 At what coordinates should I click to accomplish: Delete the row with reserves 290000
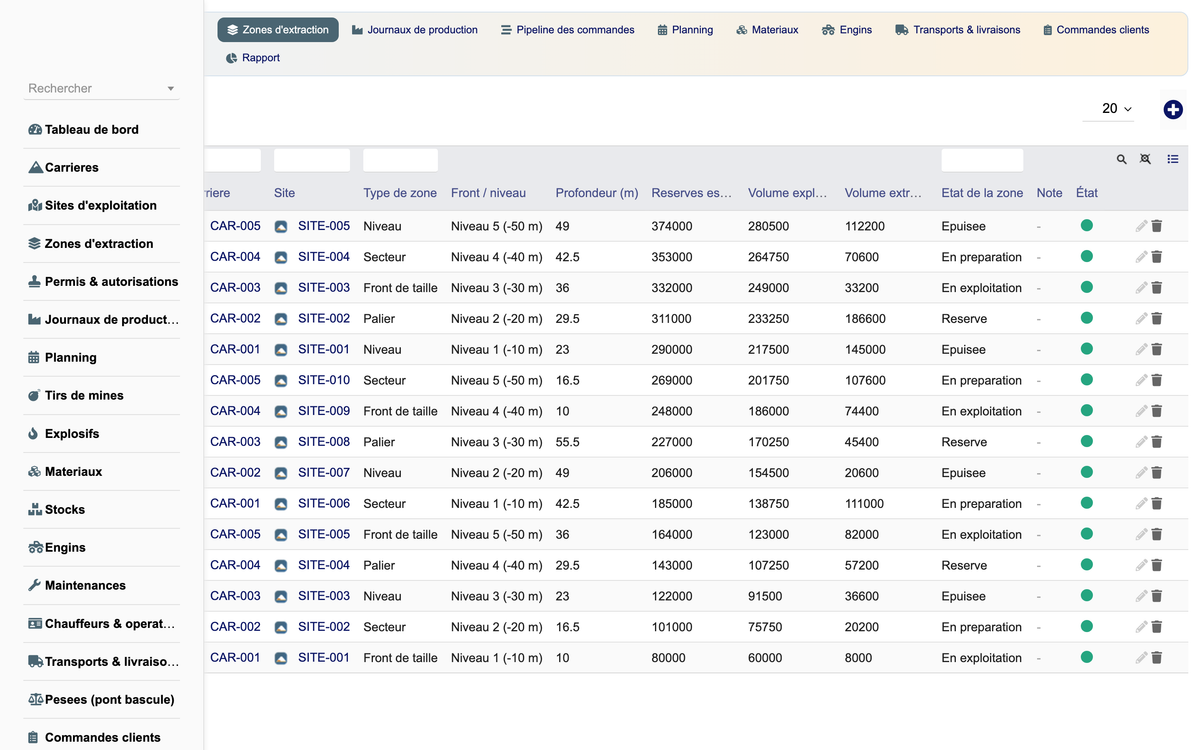1157,350
